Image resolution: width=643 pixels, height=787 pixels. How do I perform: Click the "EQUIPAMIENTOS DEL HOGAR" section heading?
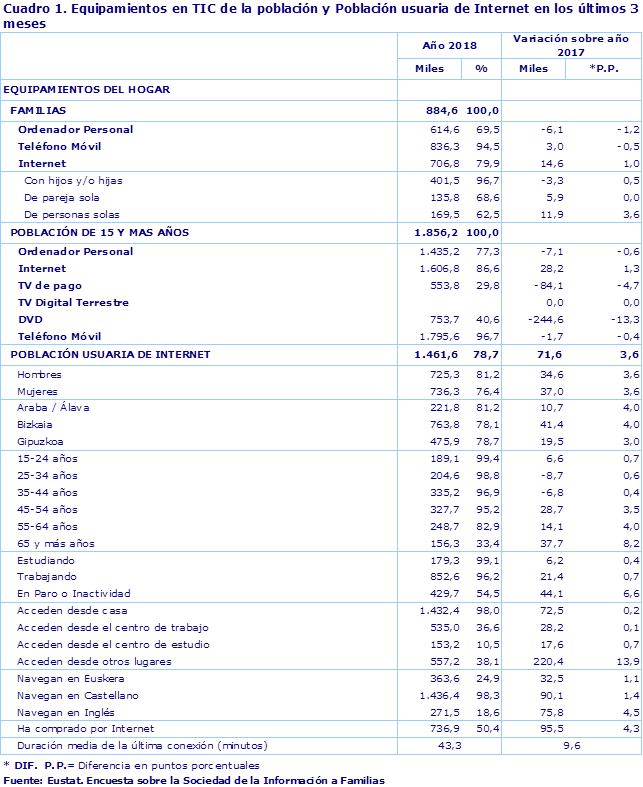point(87,89)
